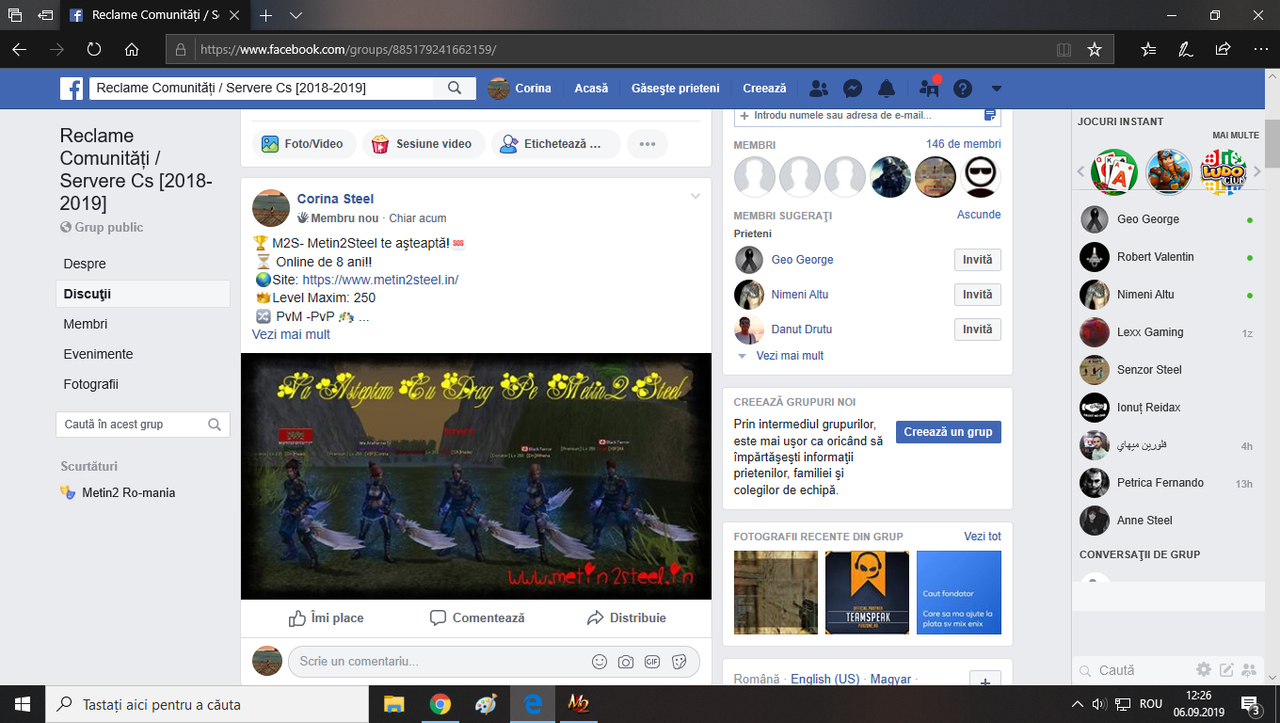Open Windows Start menu
This screenshot has height=723, width=1280.
click(x=22, y=704)
